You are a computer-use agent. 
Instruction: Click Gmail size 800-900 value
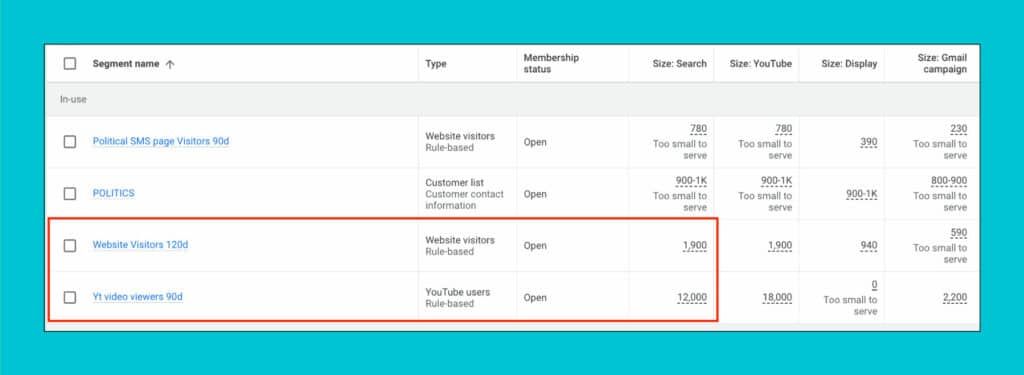tap(949, 181)
